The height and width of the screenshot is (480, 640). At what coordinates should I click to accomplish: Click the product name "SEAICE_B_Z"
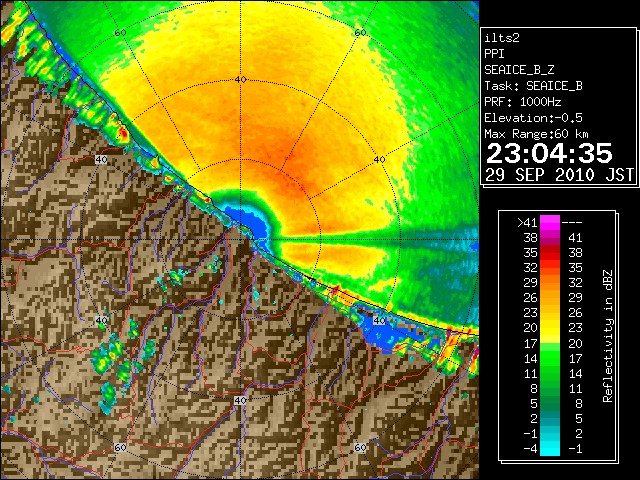pyautogui.click(x=519, y=70)
